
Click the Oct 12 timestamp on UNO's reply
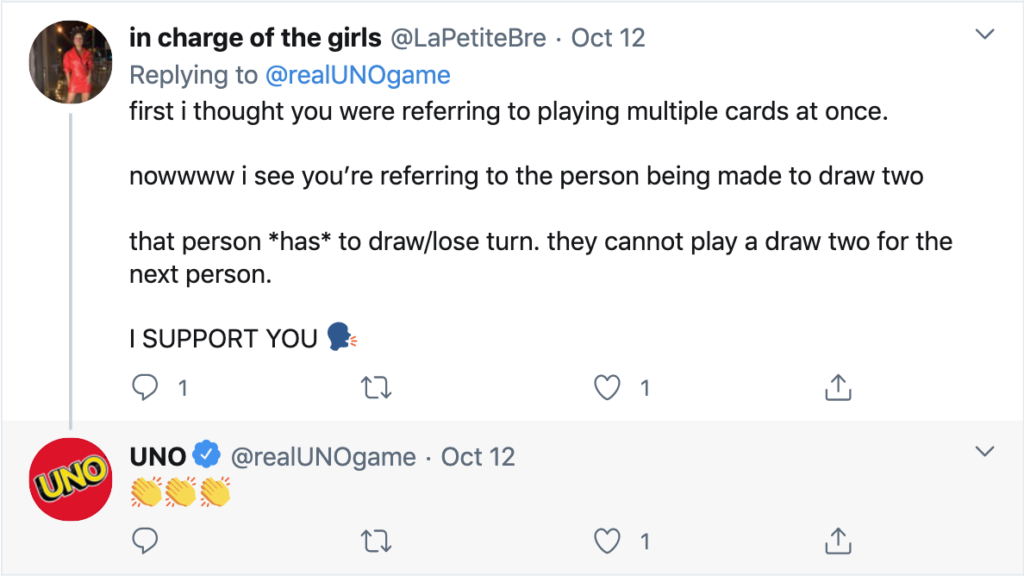(480, 456)
